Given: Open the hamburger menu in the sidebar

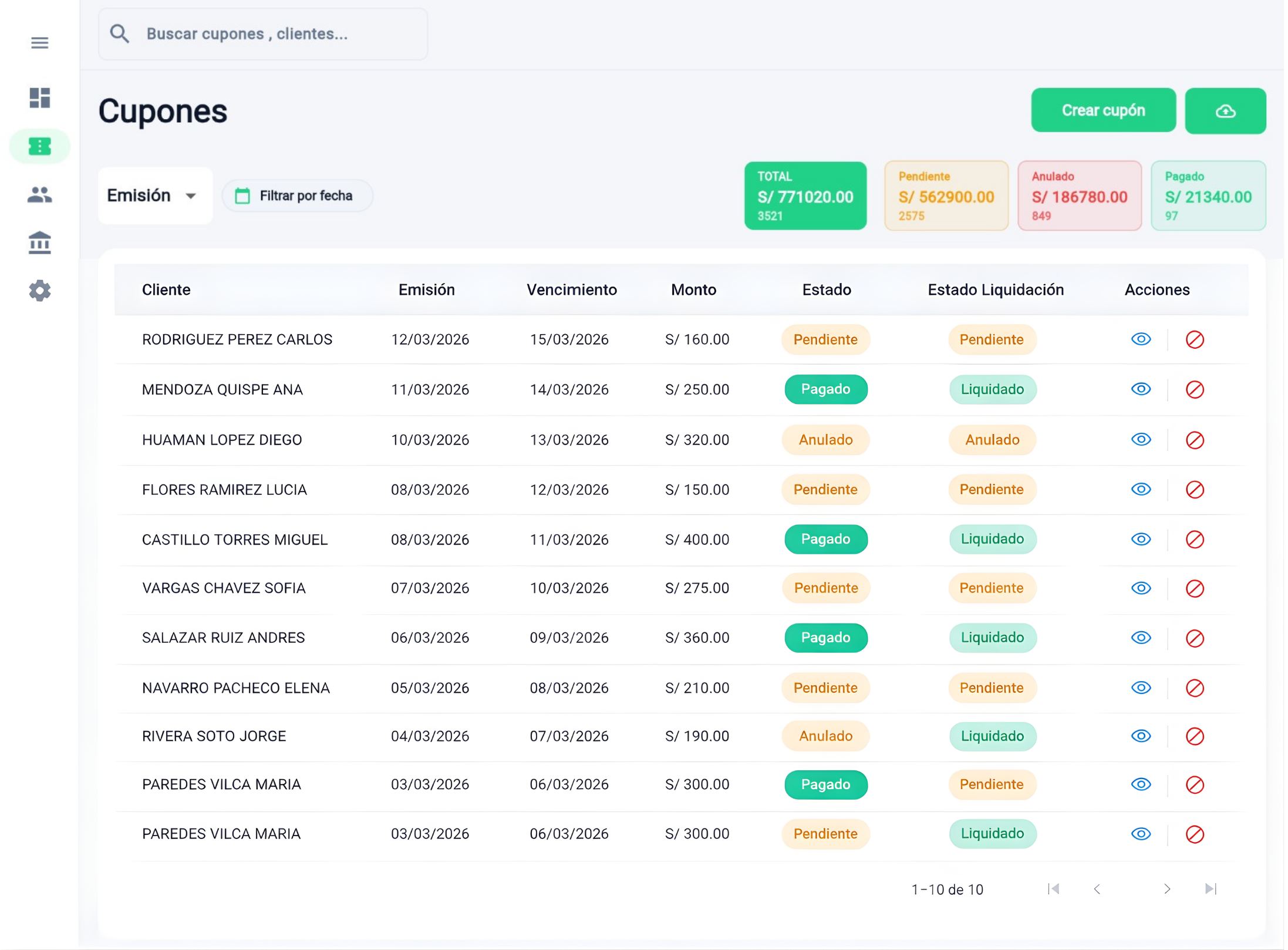Looking at the screenshot, I should point(39,43).
